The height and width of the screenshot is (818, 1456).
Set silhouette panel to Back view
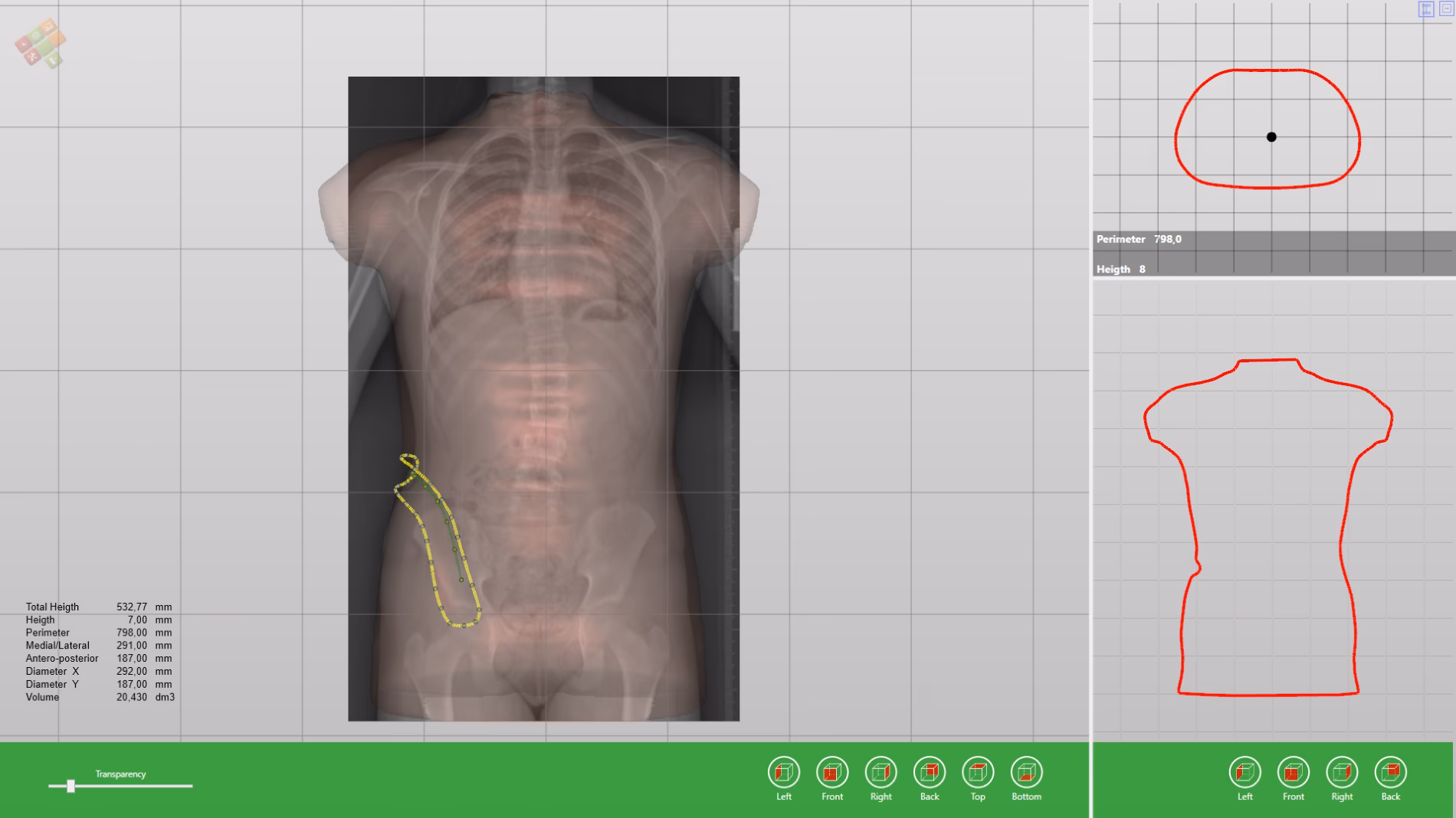tap(1390, 772)
